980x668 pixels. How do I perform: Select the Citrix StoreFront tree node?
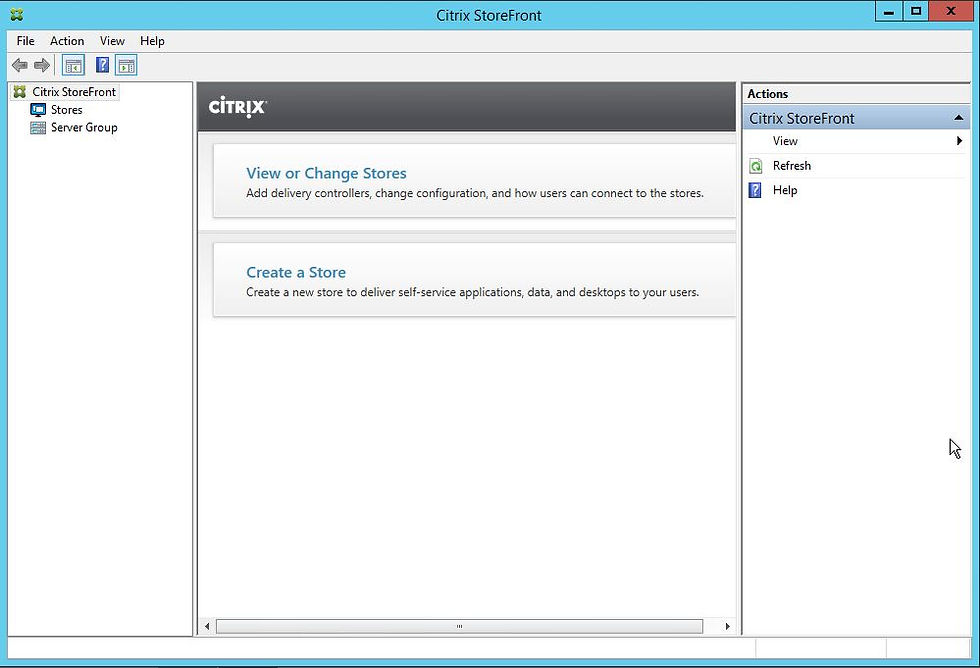click(x=74, y=92)
